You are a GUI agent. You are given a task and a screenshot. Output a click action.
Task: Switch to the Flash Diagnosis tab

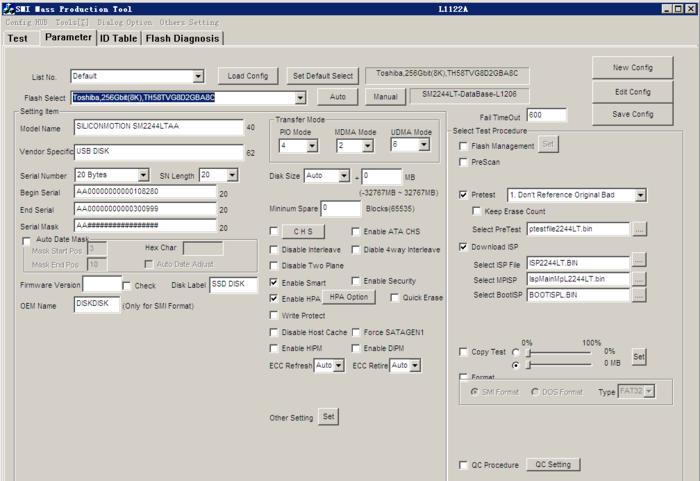click(182, 38)
